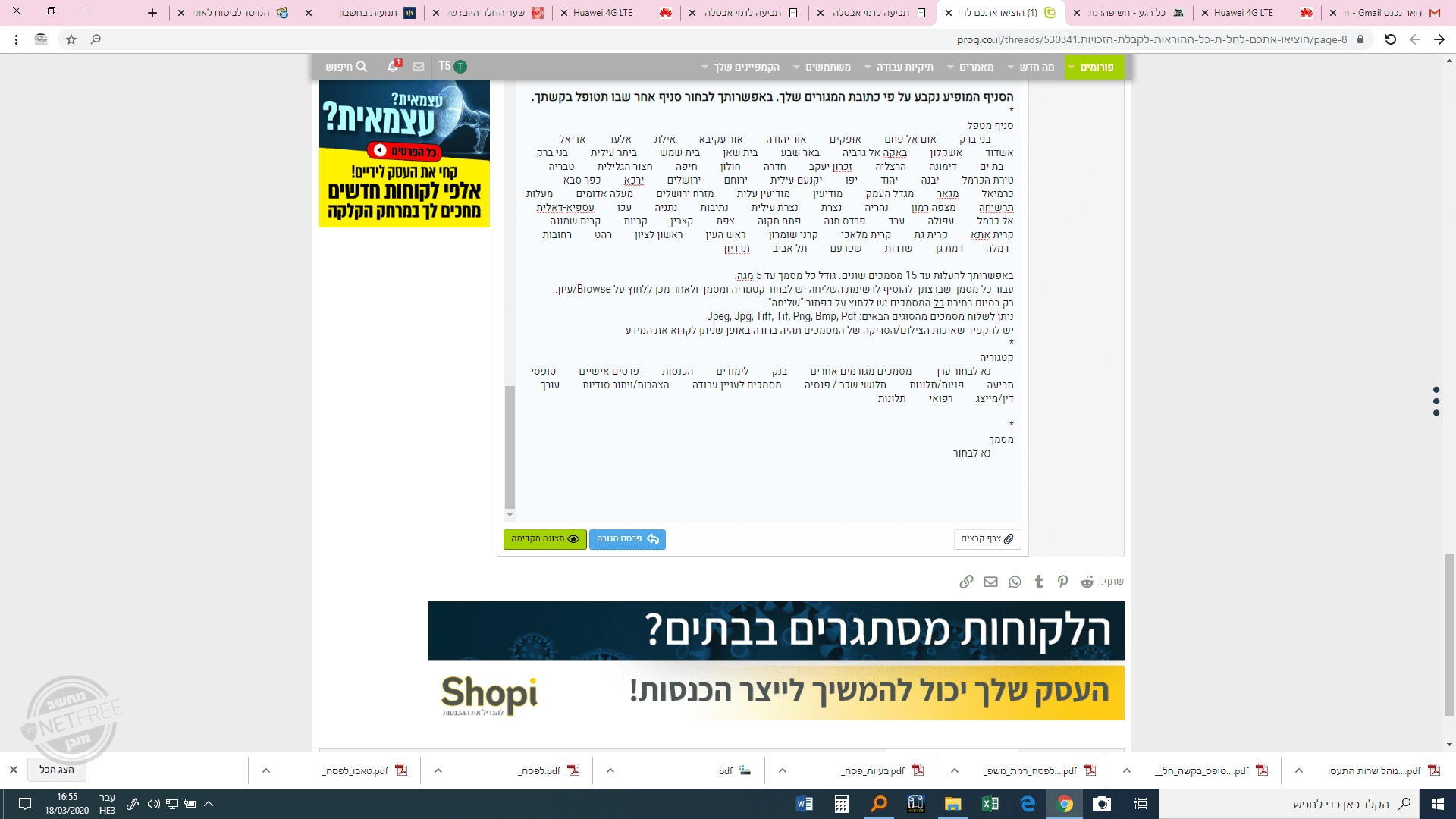Expand options for נוהל שרות התעסו pdf download
This screenshot has width=1456, height=819.
coord(1299,770)
